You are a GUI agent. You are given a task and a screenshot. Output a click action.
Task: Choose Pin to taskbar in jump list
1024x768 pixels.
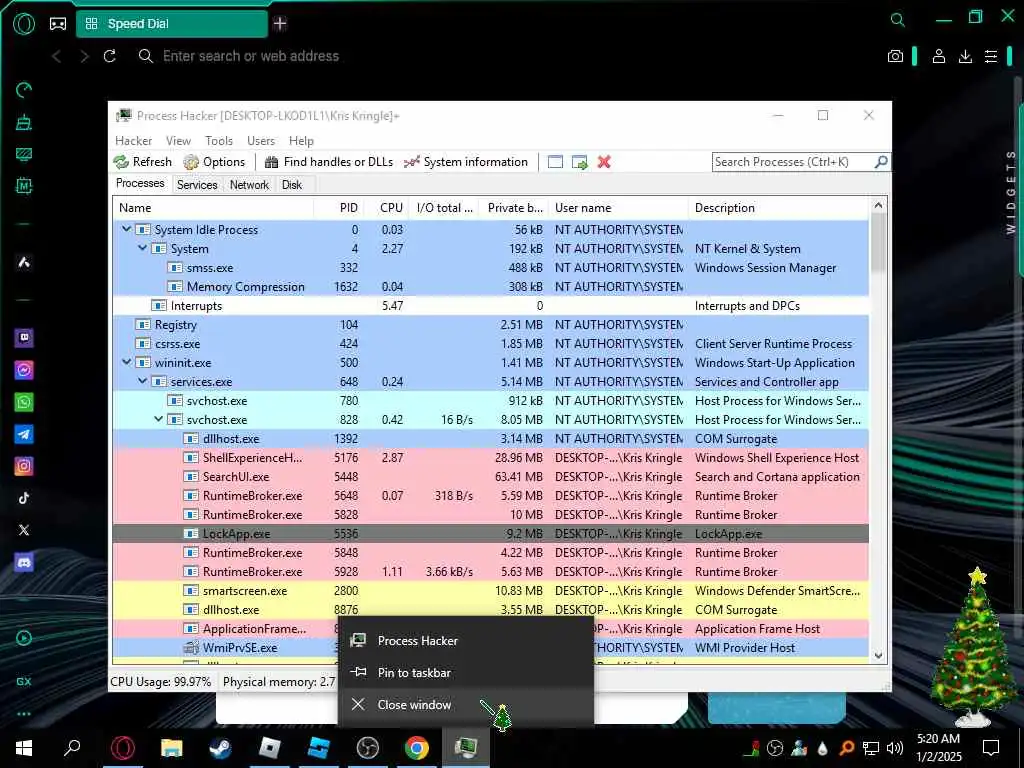point(466,673)
